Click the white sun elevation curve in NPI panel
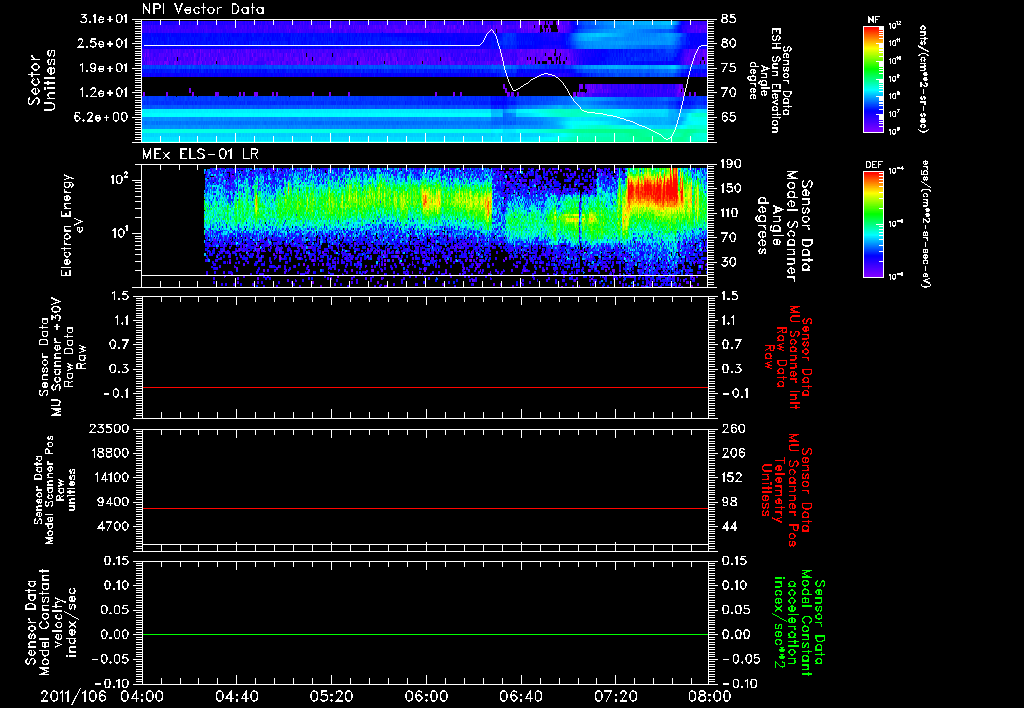This screenshot has width=1024, height=708. pyautogui.click(x=313, y=45)
